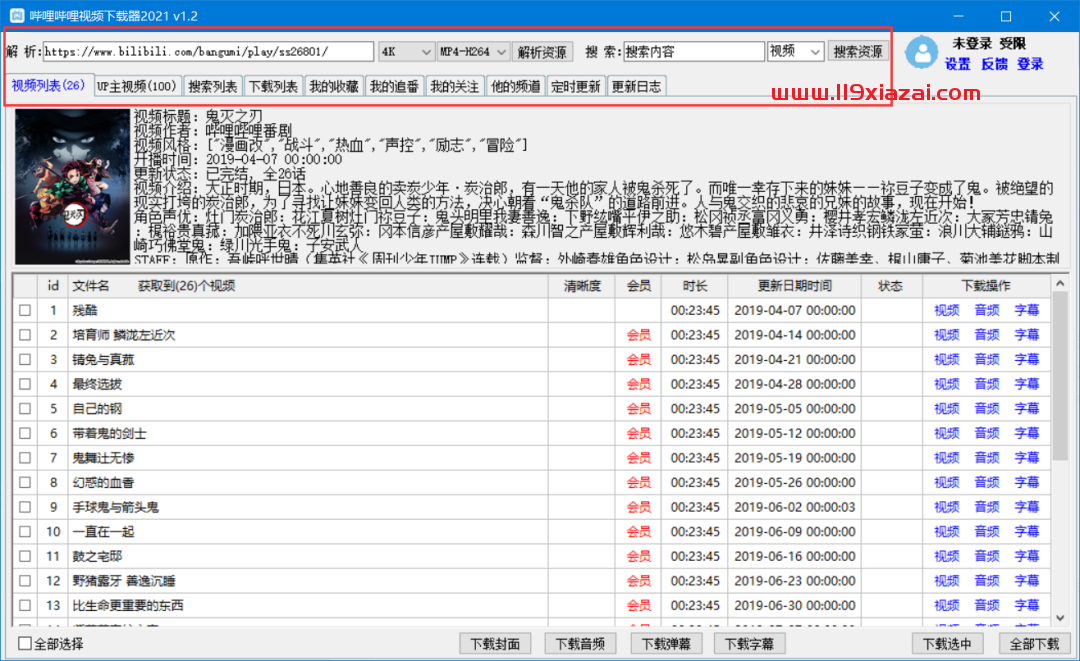This screenshot has width=1080, height=661.
Task: Click 会员 tag on row 7
Action: 638,458
